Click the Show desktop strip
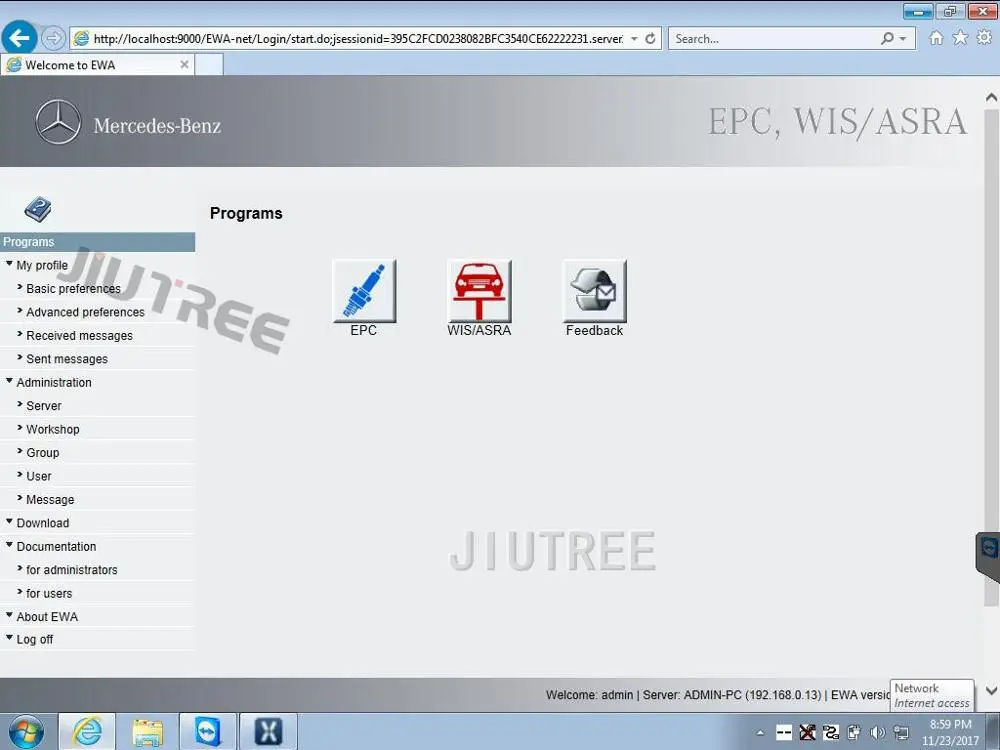This screenshot has height=750, width=1000. tap(995, 732)
